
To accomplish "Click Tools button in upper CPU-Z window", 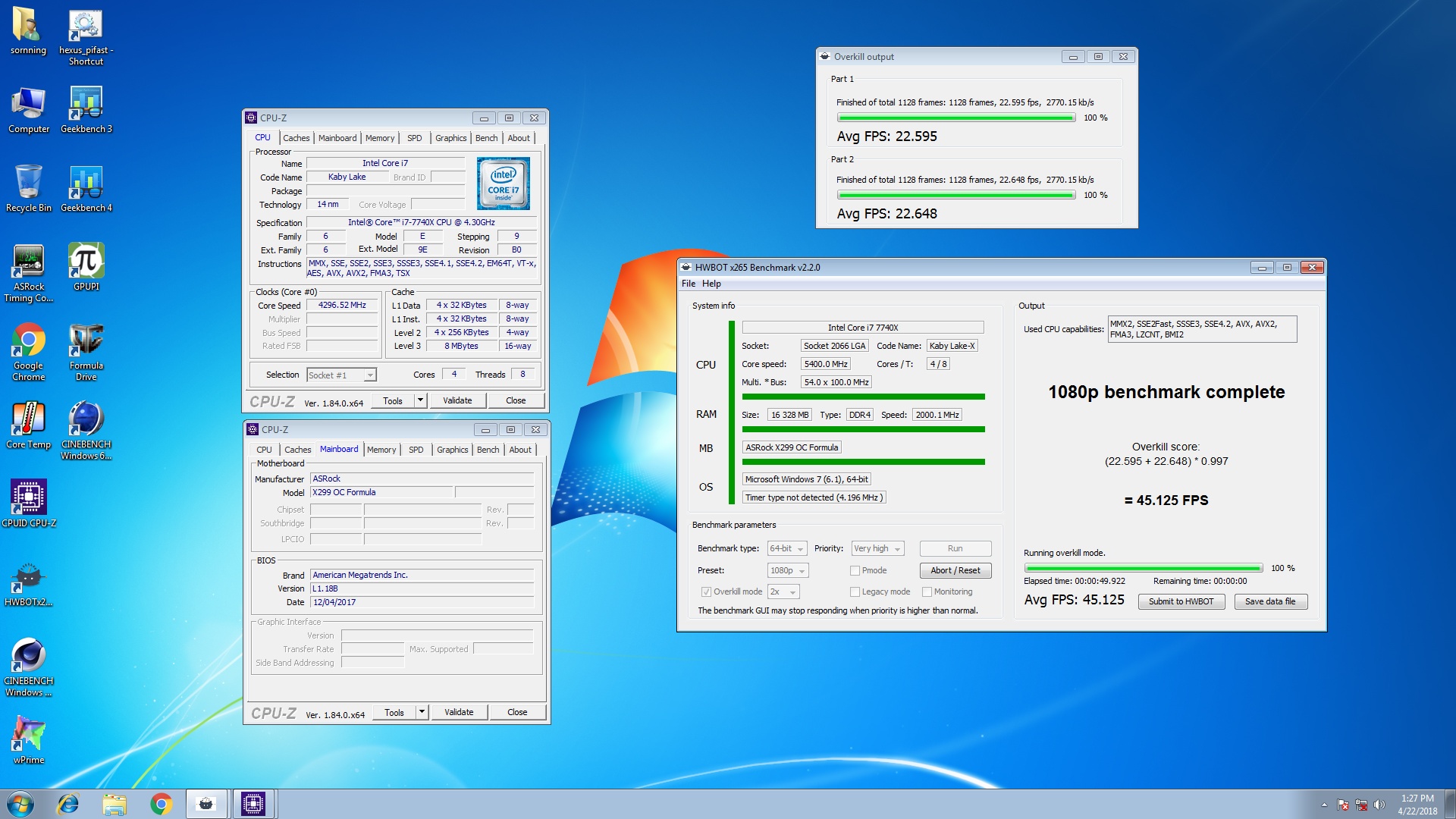I will [393, 400].
